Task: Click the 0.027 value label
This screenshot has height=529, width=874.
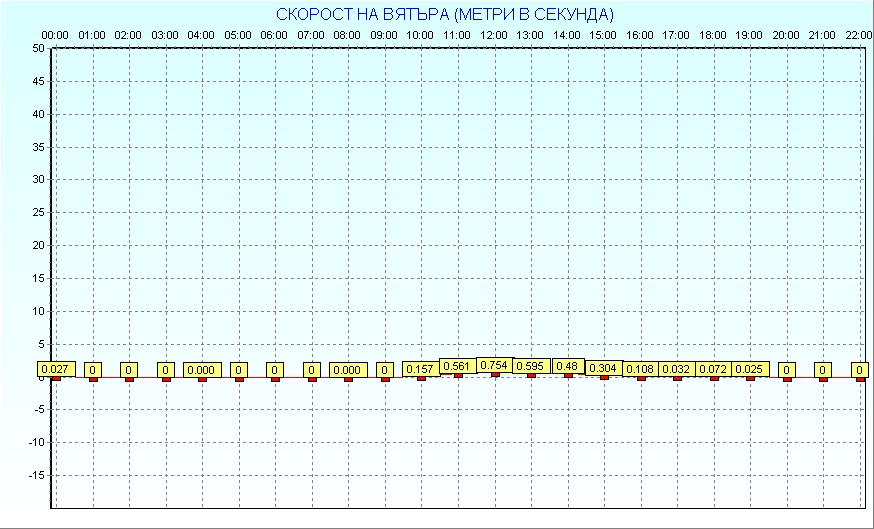Action: 56,369
